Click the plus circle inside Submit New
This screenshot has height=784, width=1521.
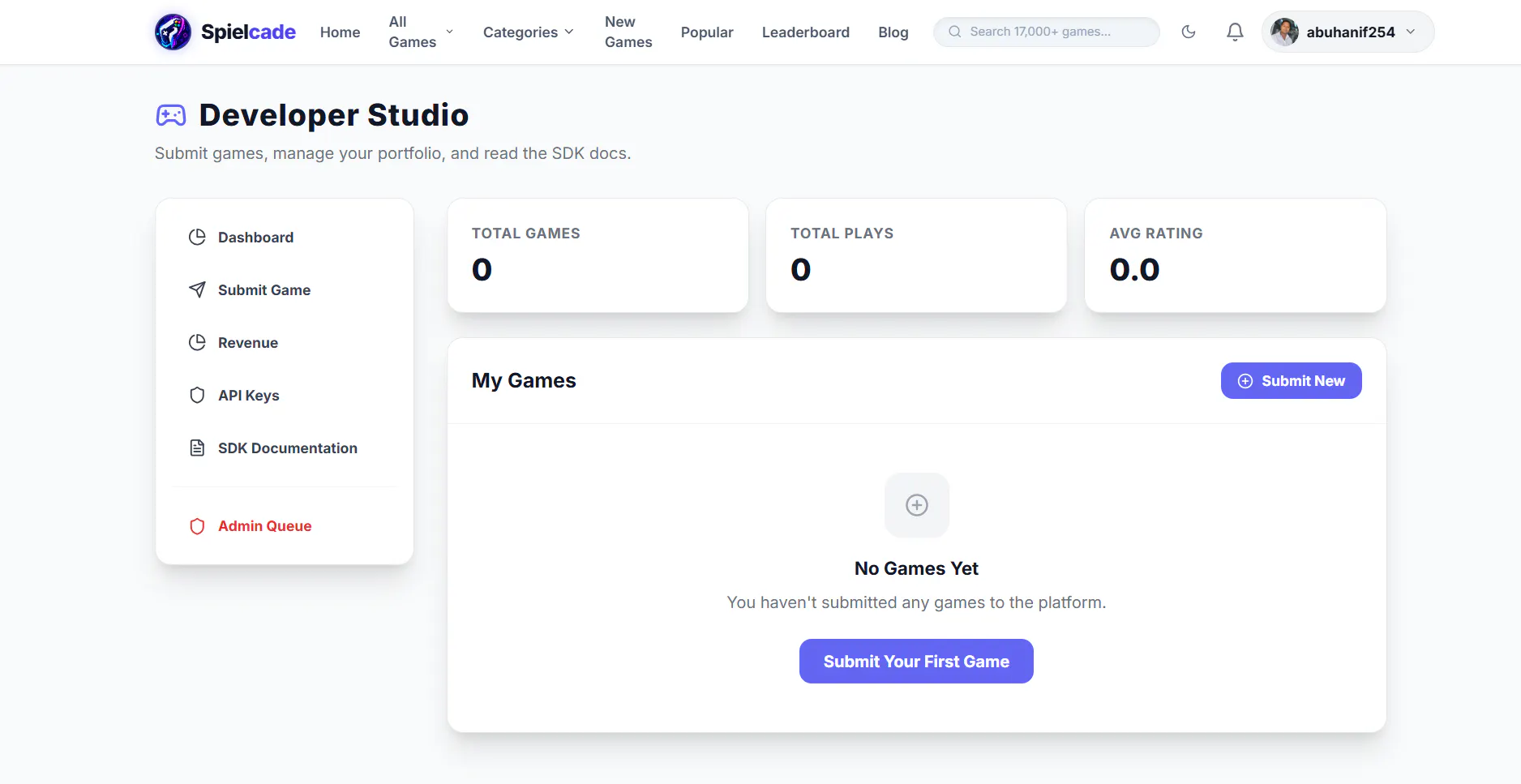pos(1245,381)
